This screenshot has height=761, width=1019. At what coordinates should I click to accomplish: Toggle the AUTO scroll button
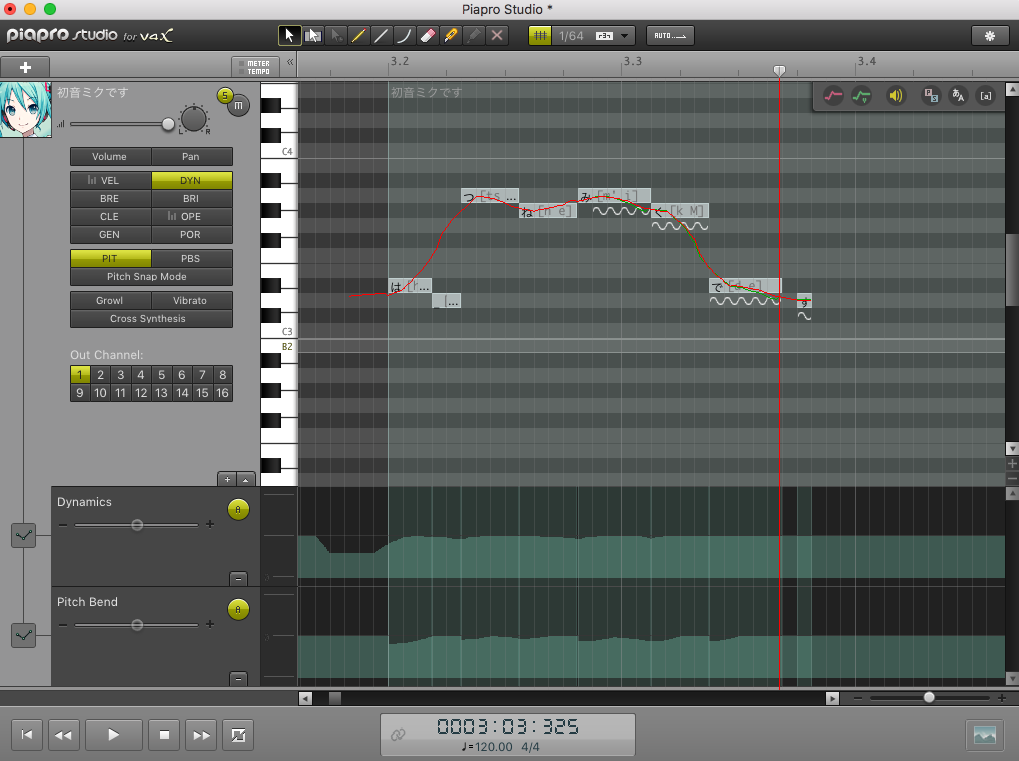(x=670, y=36)
